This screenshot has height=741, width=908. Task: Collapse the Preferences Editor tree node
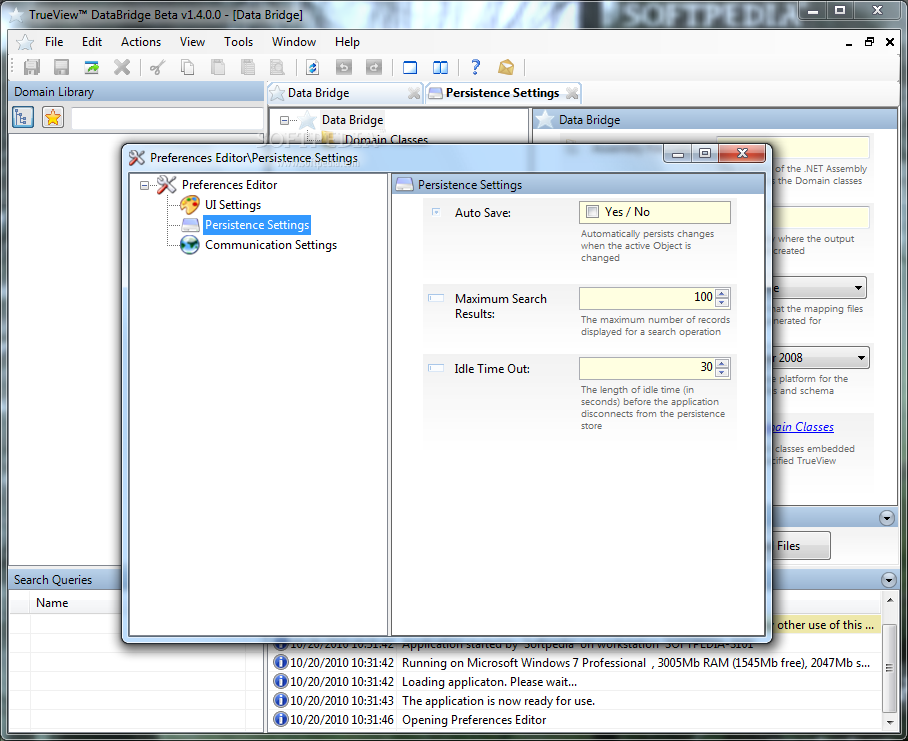144,185
